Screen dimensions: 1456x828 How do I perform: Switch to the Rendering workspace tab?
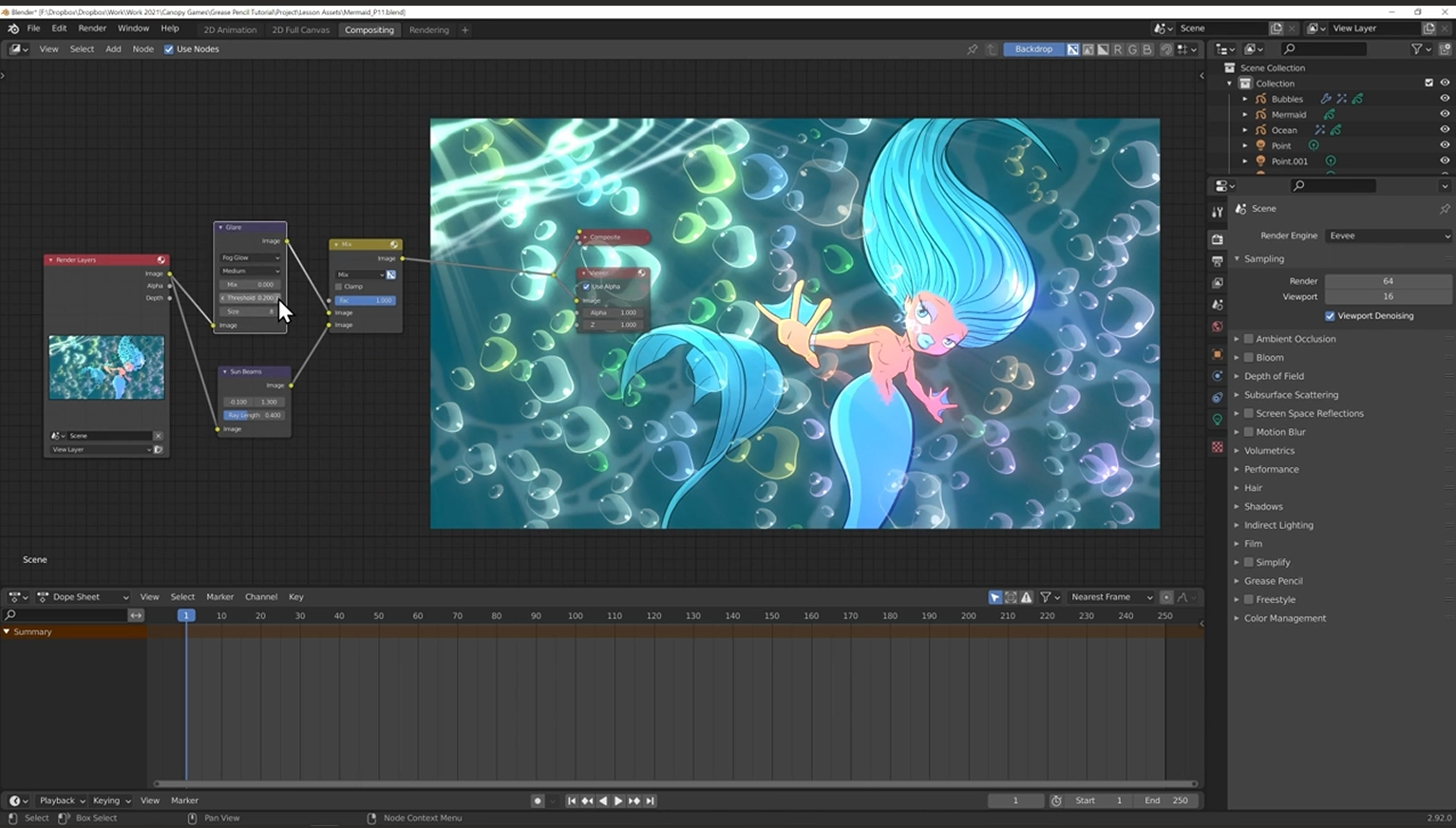pyautogui.click(x=428, y=29)
